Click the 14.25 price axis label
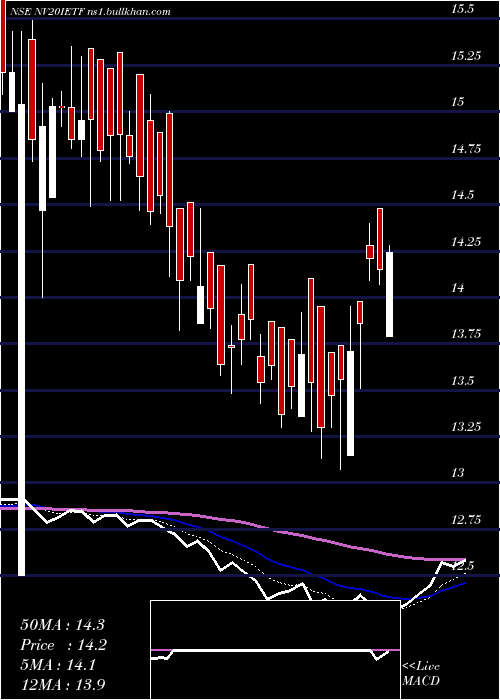The width and height of the screenshot is (500, 700). (x=466, y=242)
